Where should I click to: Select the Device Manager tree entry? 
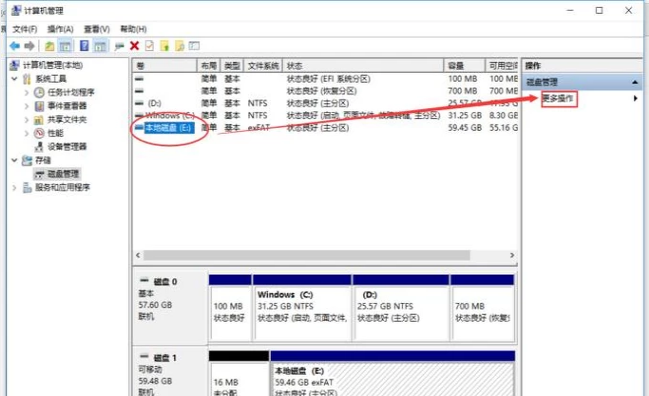(x=67, y=146)
